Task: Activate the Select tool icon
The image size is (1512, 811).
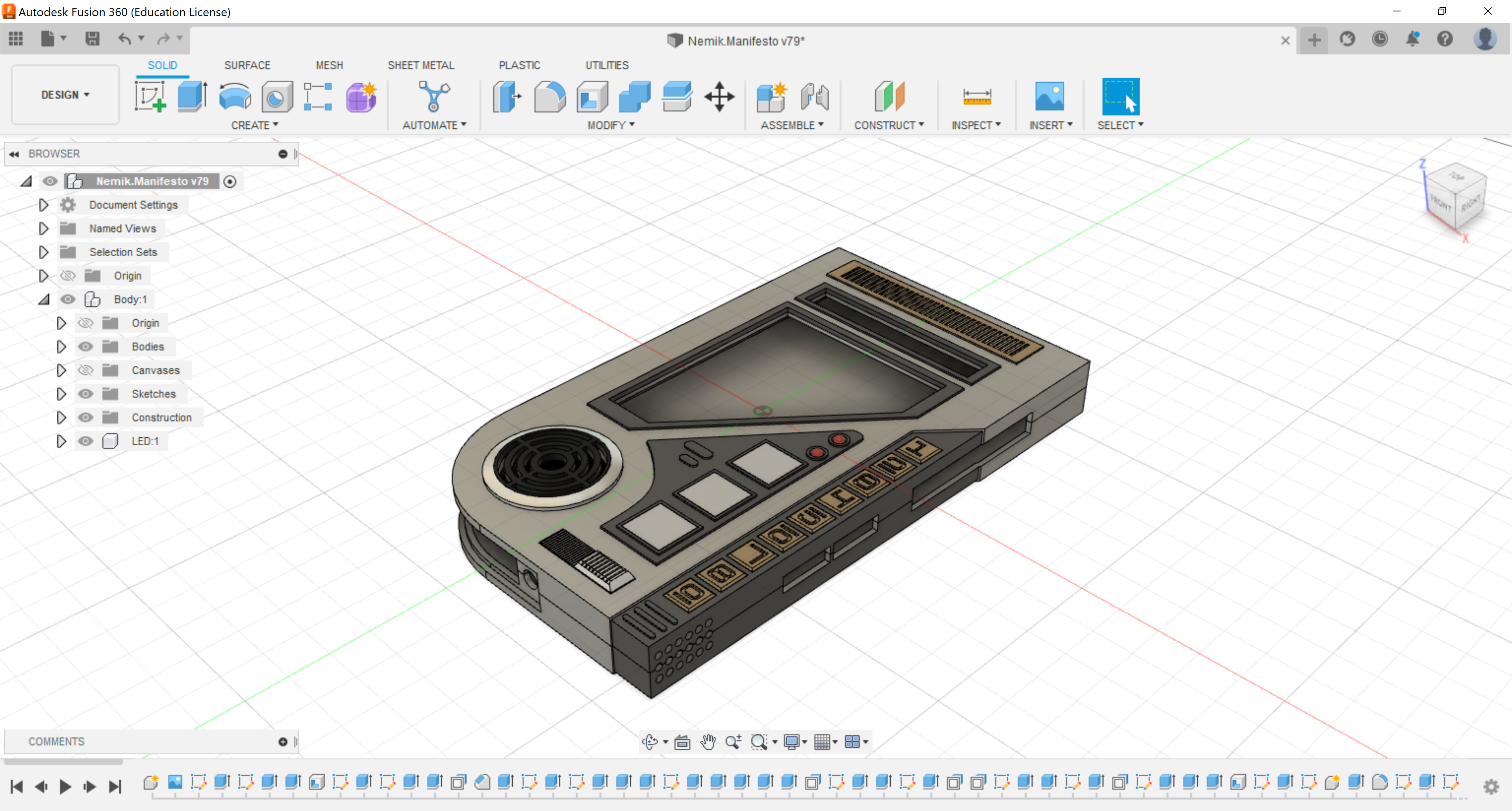Action: 1121,96
